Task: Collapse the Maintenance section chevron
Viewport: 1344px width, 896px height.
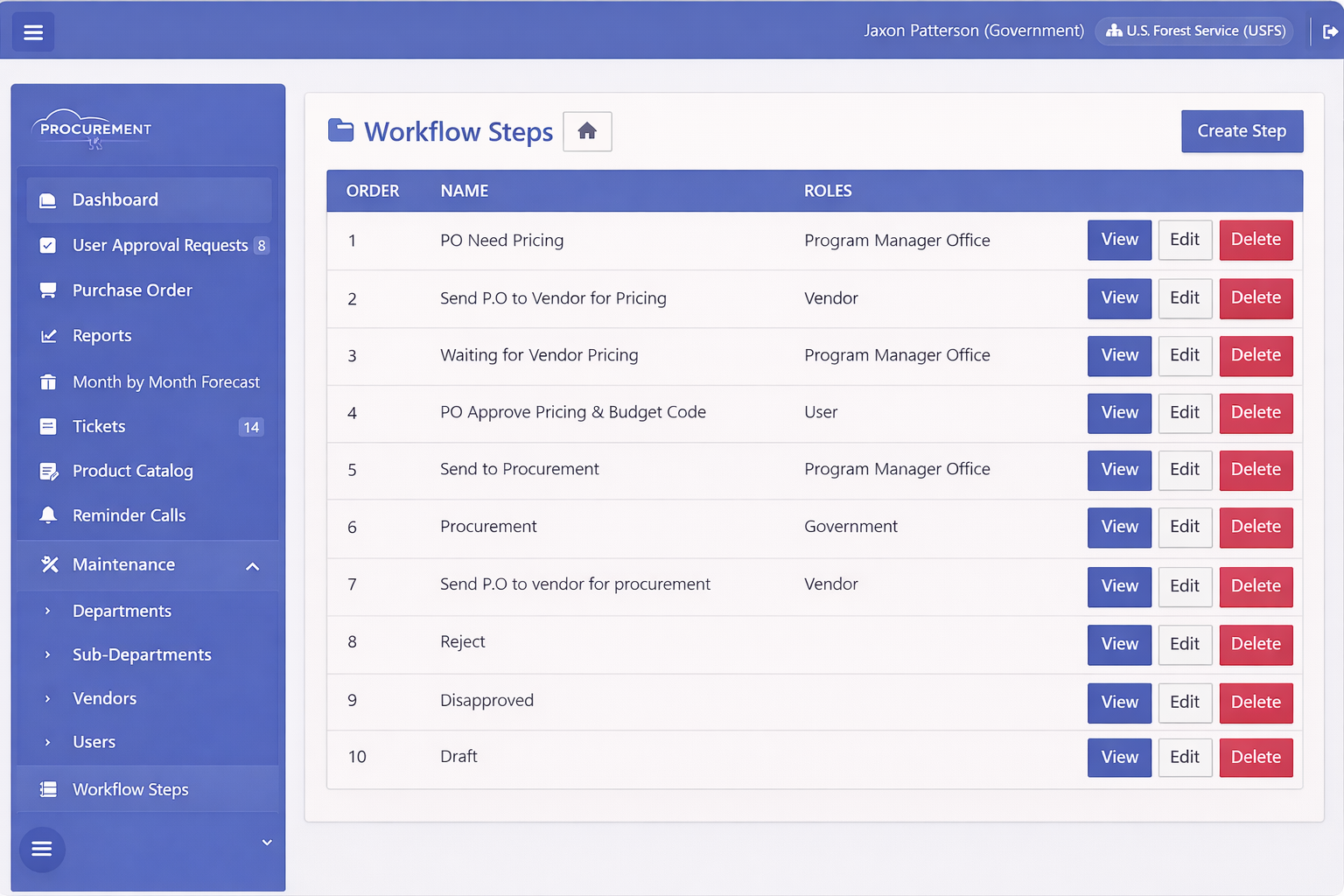Action: [x=253, y=566]
